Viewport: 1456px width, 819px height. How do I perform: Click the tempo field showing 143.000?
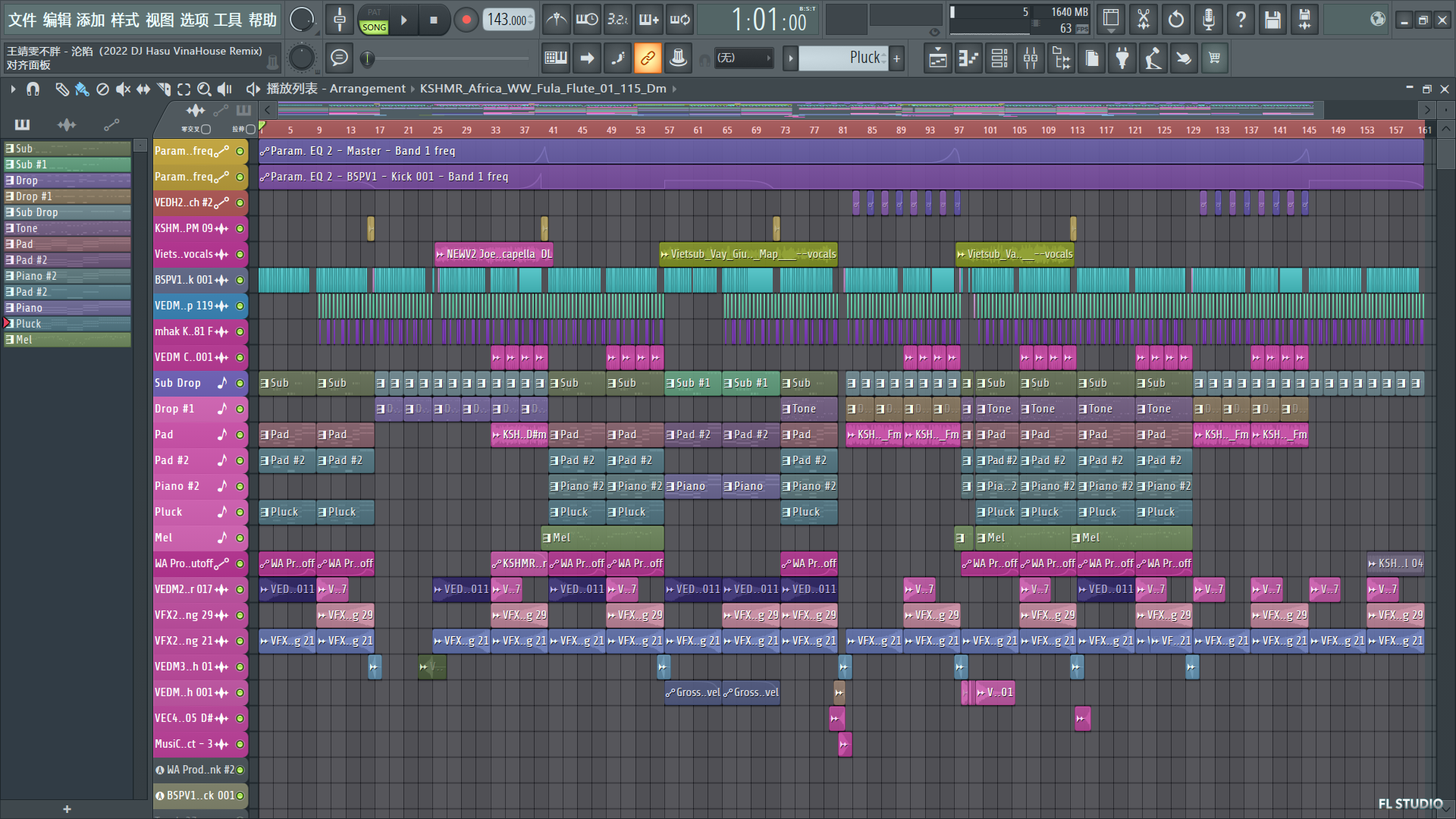tap(508, 20)
